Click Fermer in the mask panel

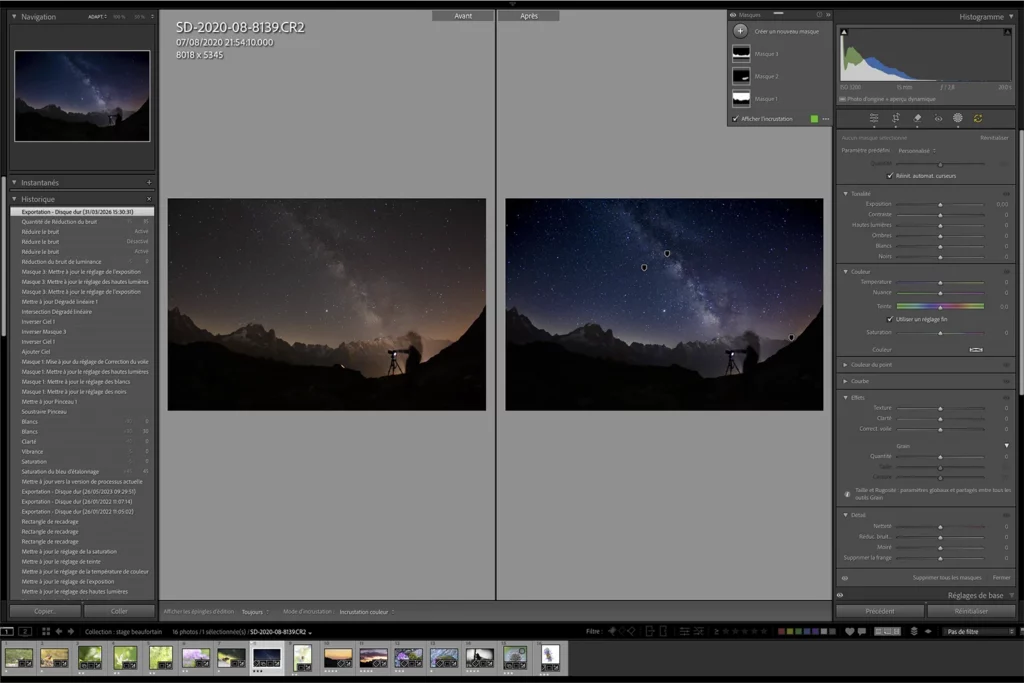1001,578
